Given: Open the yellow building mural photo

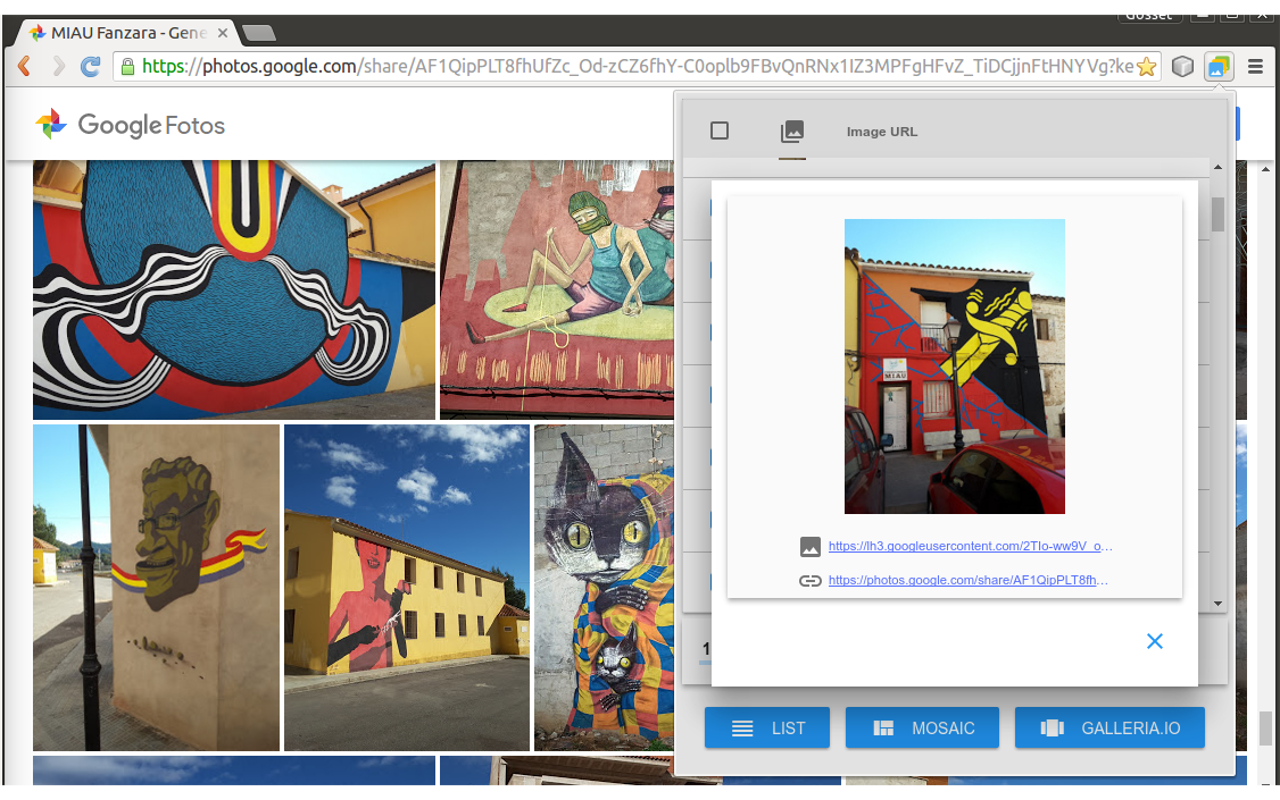Looking at the screenshot, I should point(407,587).
